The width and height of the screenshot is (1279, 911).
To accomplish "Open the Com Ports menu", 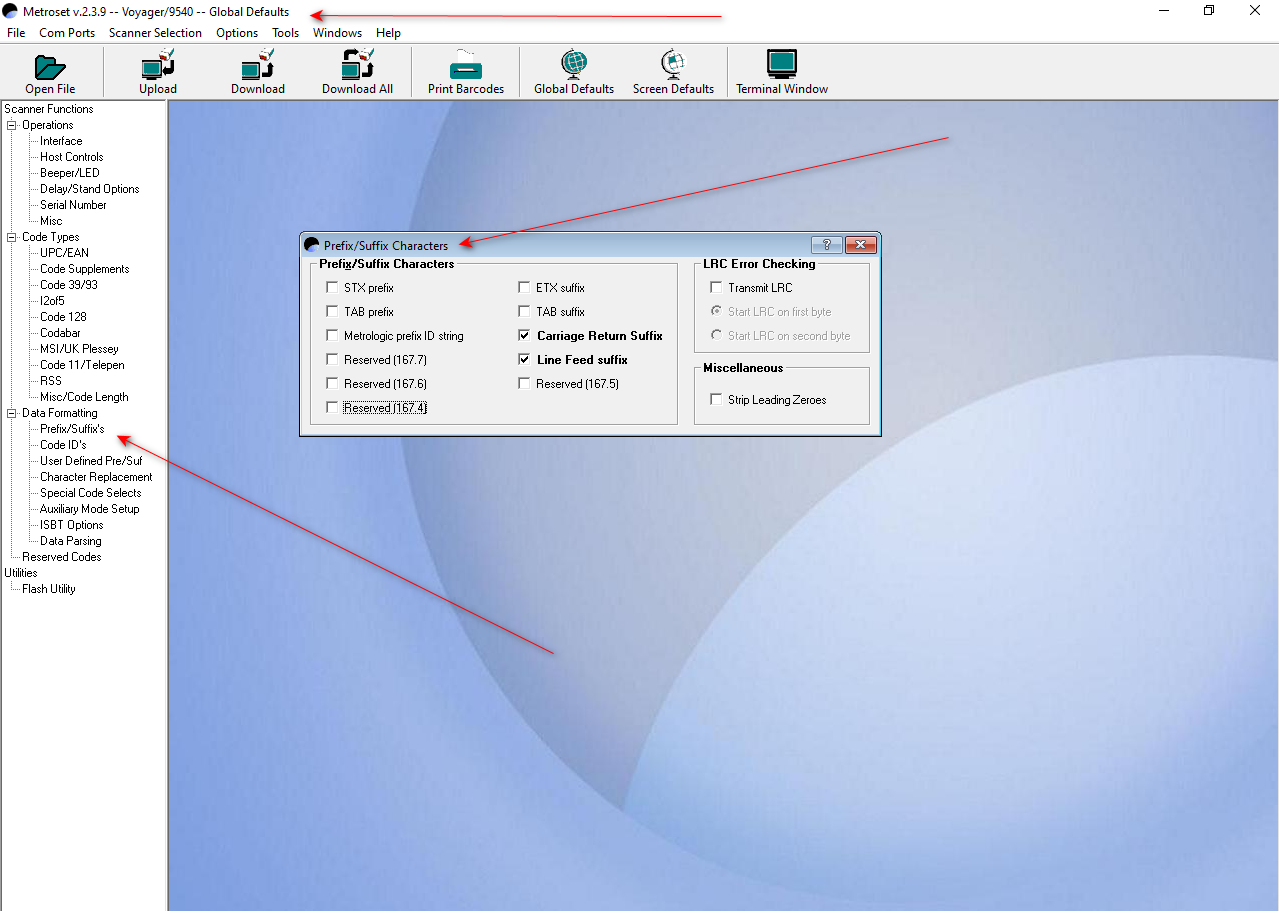I will click(67, 33).
